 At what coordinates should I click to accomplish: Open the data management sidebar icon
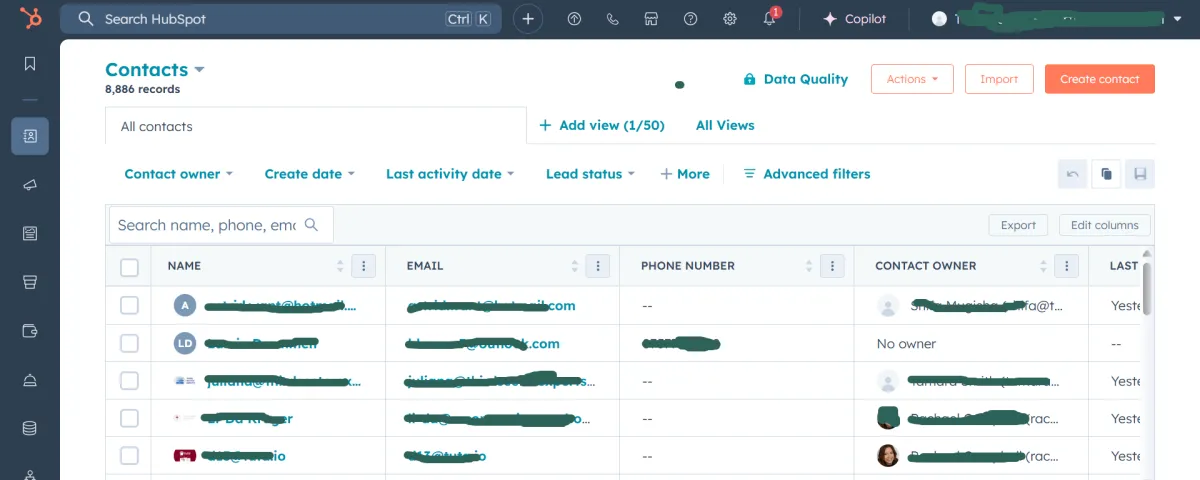30,428
